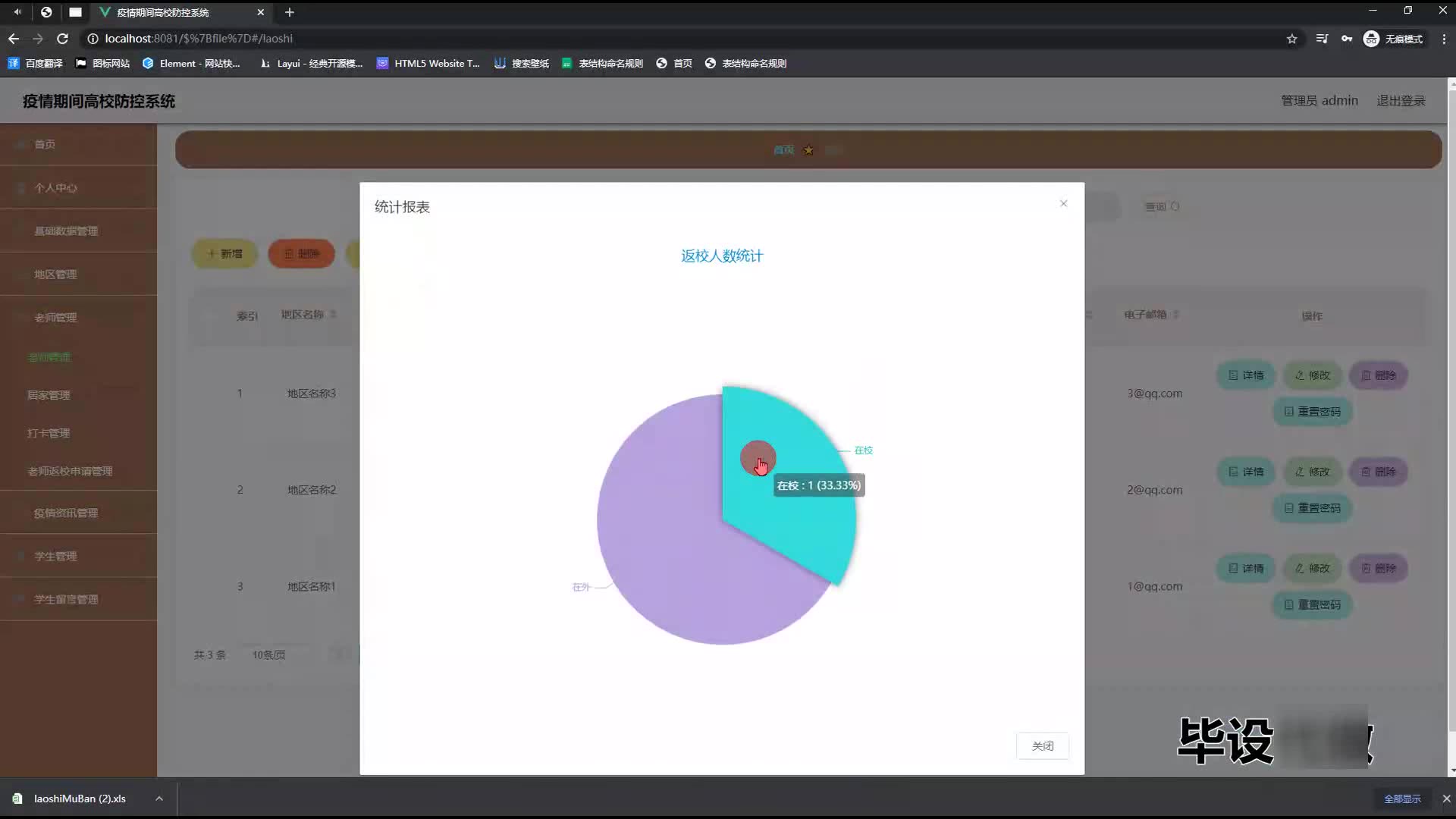Close the 统计报表 dialog with X icon
The height and width of the screenshot is (819, 1456).
point(1063,203)
